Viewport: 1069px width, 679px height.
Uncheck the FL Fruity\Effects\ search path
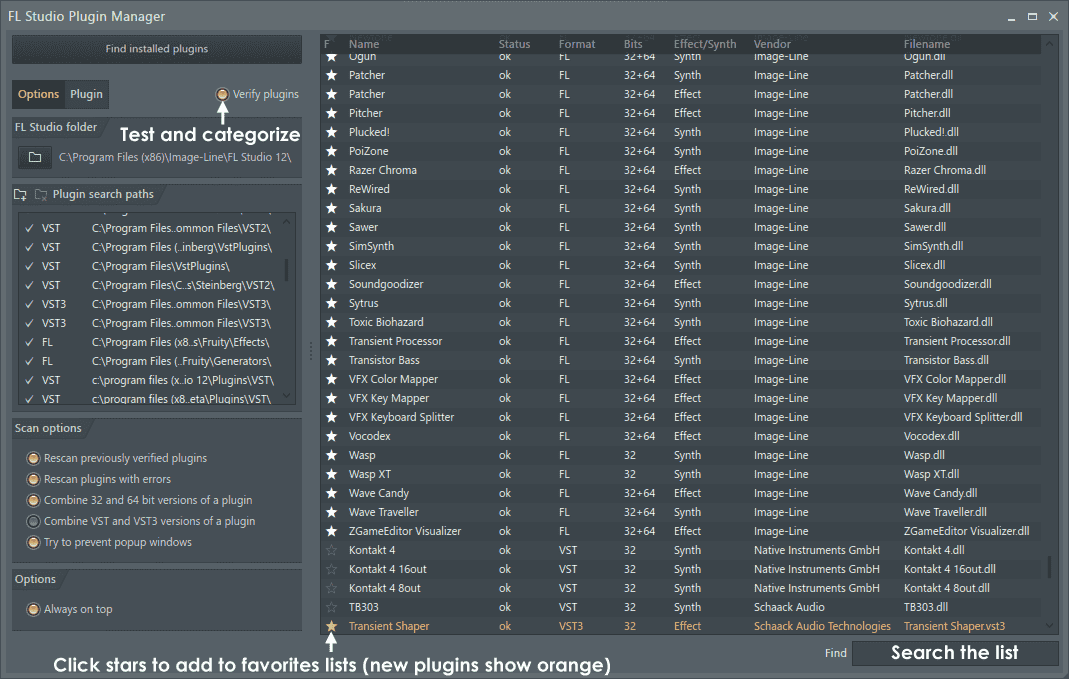pyautogui.click(x=29, y=342)
